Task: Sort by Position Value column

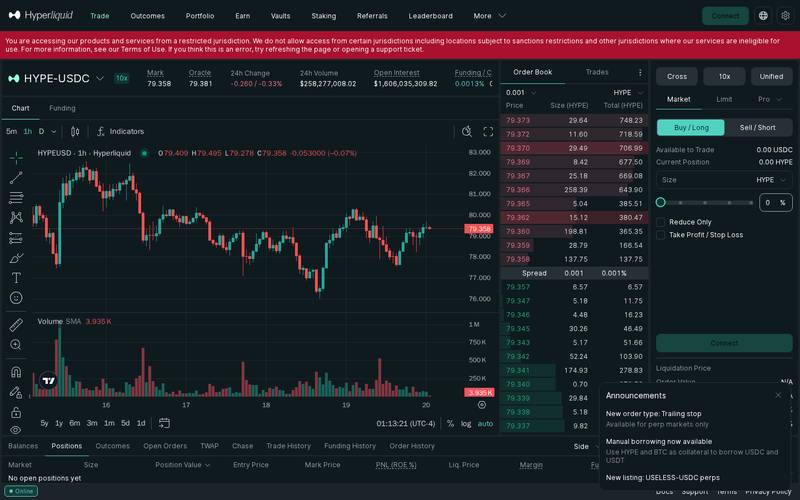Action: click(x=183, y=465)
